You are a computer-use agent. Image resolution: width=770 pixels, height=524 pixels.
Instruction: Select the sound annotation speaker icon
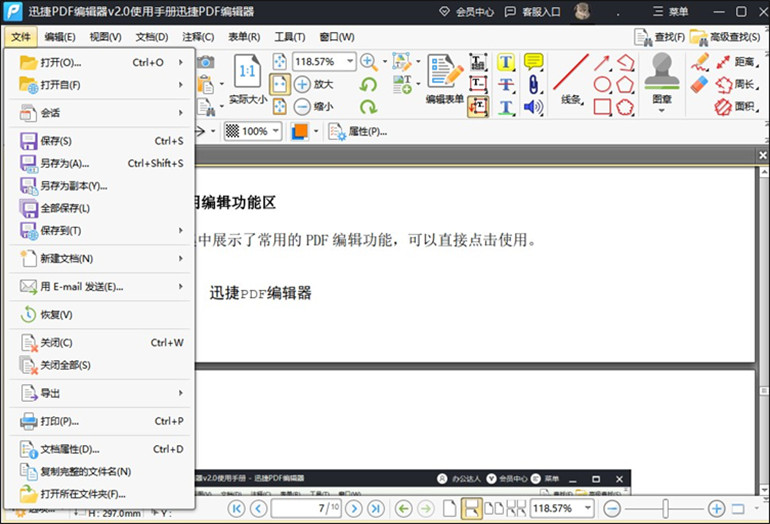pyautogui.click(x=533, y=107)
